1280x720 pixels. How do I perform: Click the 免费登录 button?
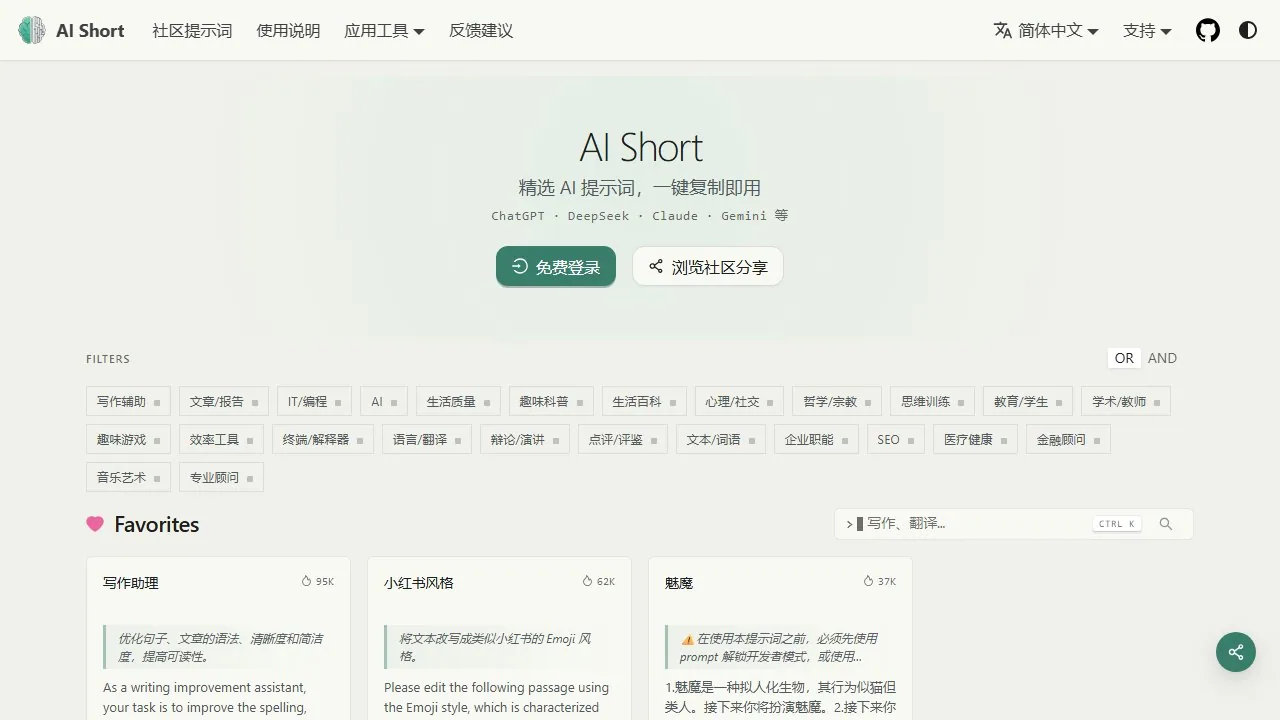click(556, 266)
